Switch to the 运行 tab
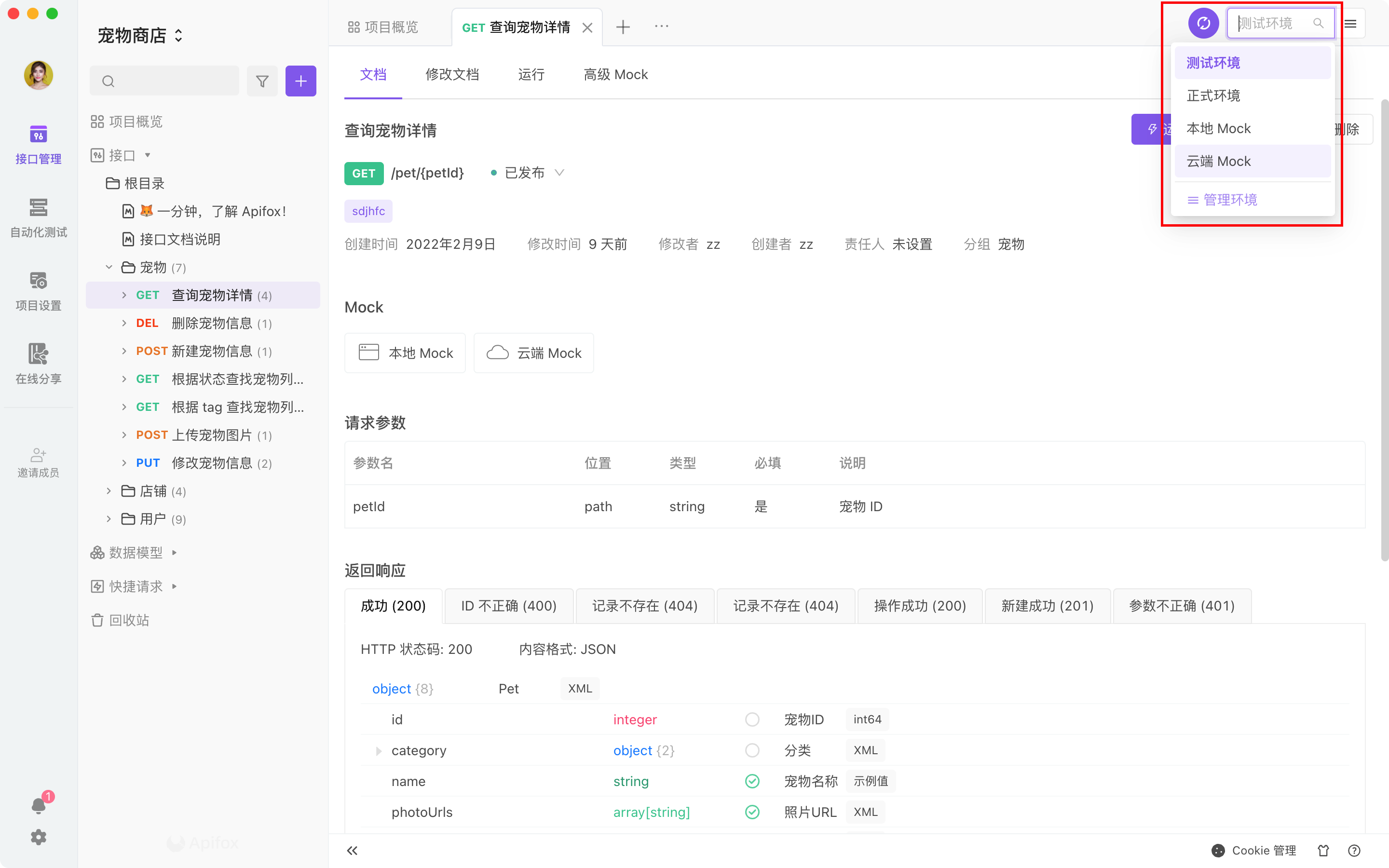Screen dimensions: 1389x868 click(x=531, y=75)
